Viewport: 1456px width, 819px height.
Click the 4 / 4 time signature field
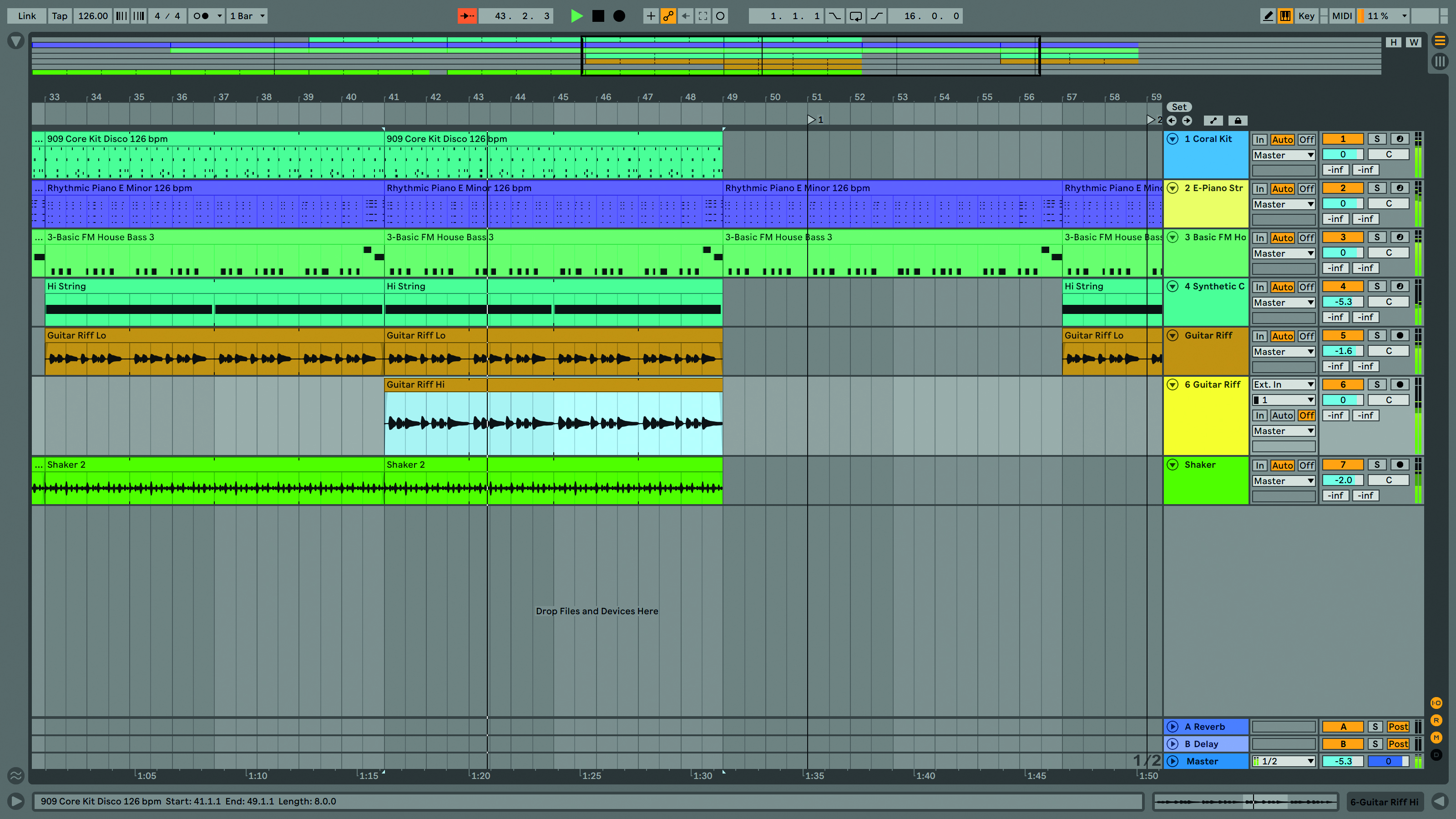[167, 16]
